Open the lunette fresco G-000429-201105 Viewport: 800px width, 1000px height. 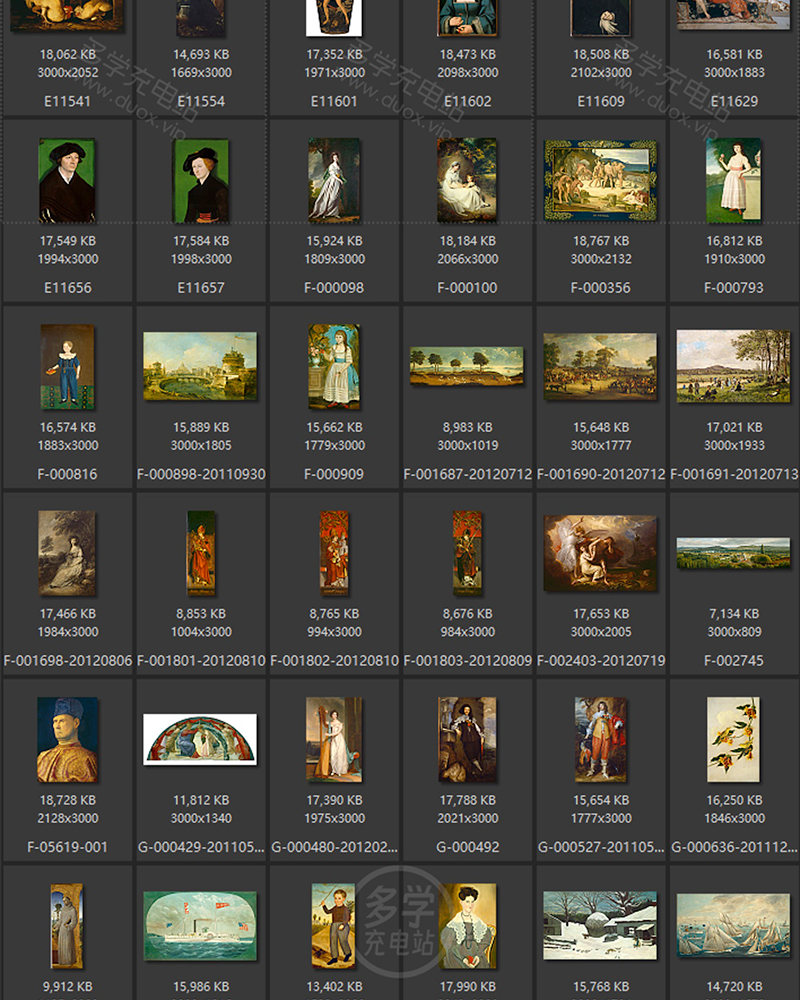coord(200,740)
